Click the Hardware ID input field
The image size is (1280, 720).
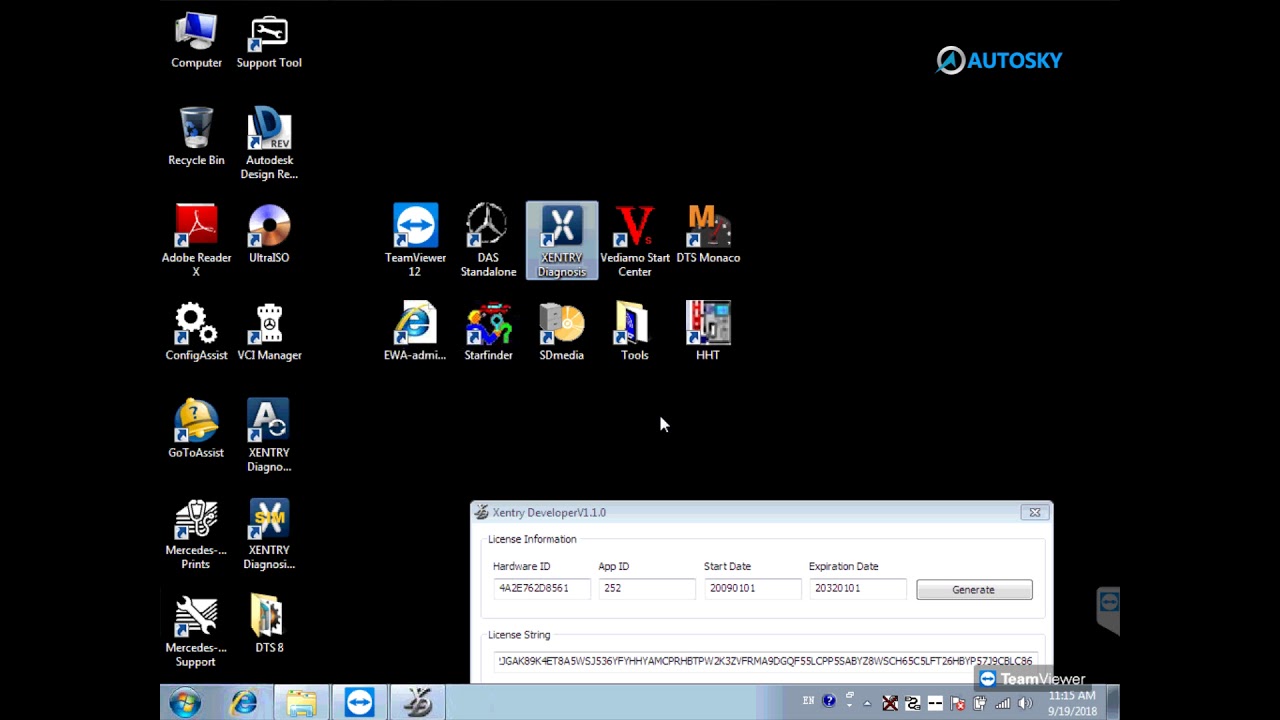pyautogui.click(x=541, y=588)
